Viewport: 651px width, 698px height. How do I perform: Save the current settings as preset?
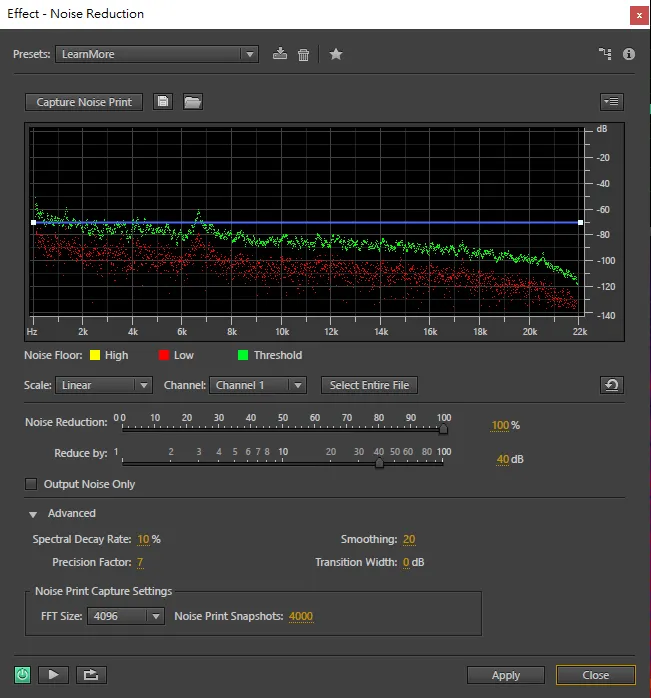280,54
